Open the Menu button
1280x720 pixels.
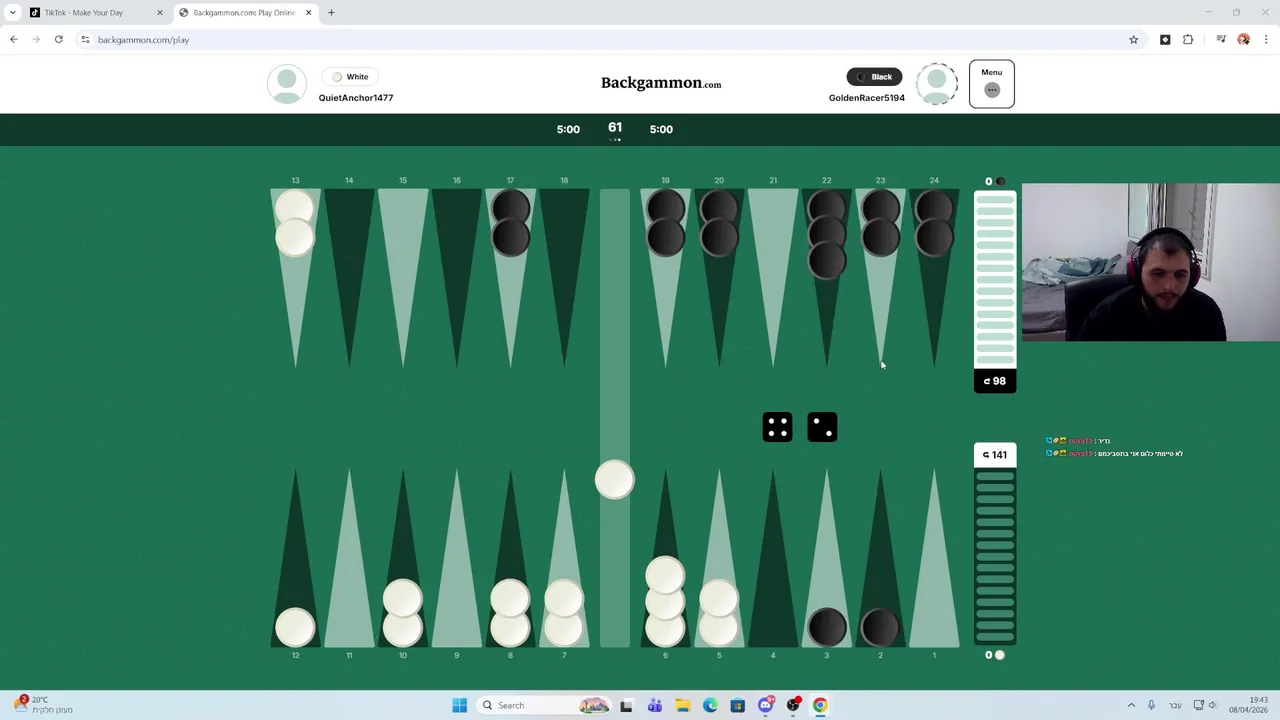coord(991,84)
